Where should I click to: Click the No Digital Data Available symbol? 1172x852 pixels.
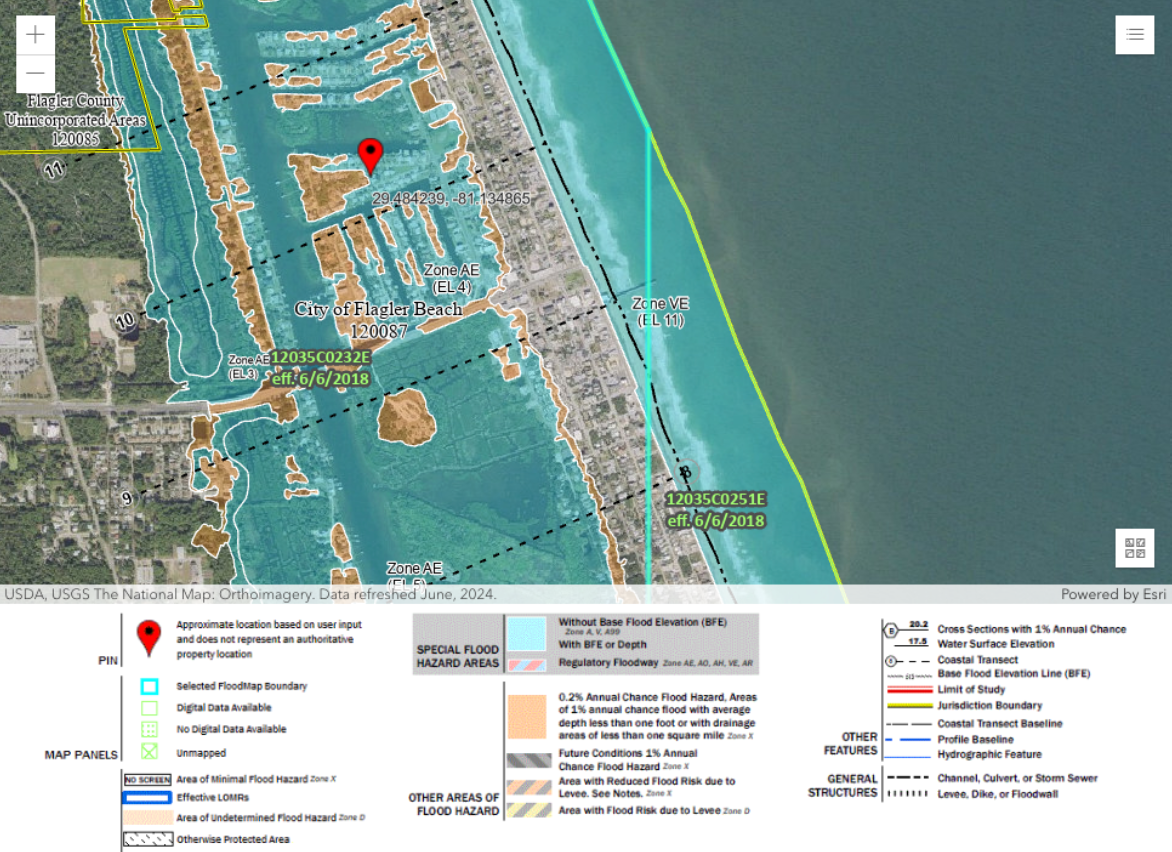(x=149, y=729)
